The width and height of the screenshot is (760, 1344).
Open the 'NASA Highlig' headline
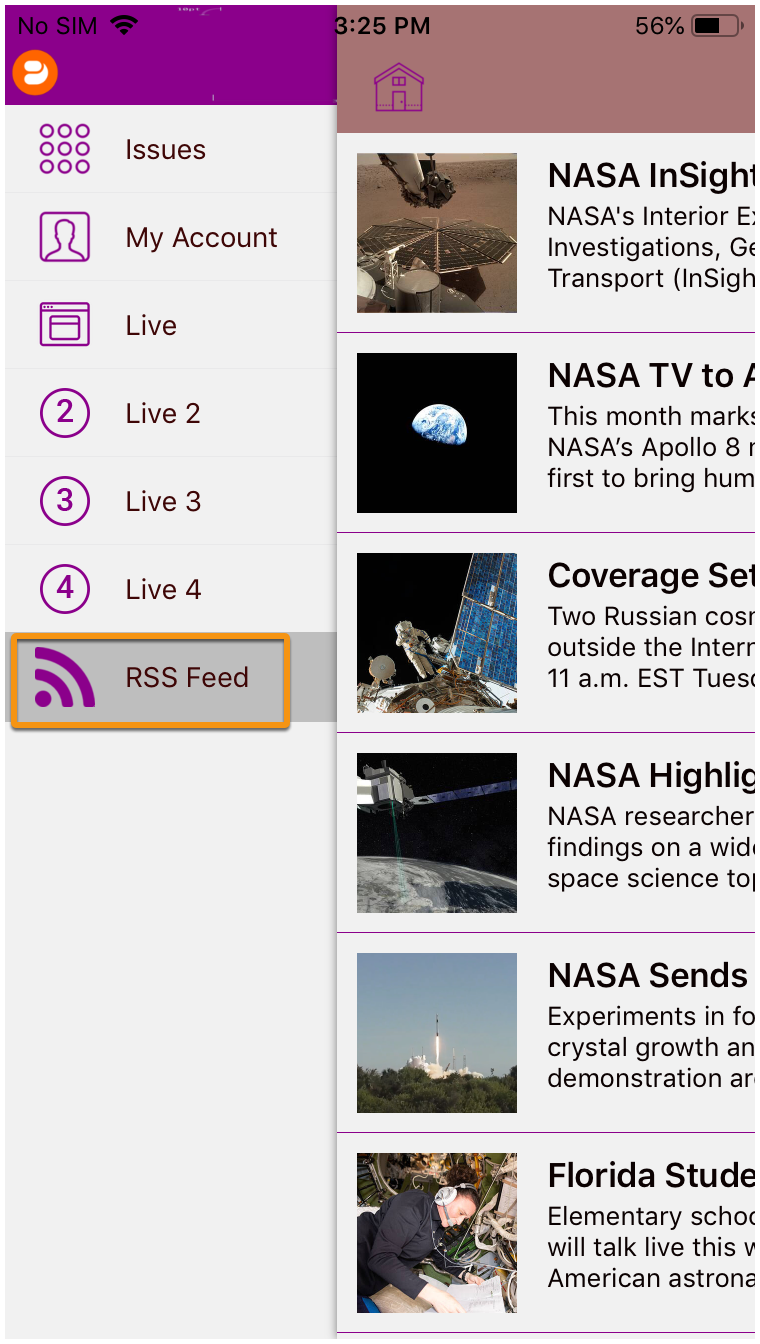[651, 776]
